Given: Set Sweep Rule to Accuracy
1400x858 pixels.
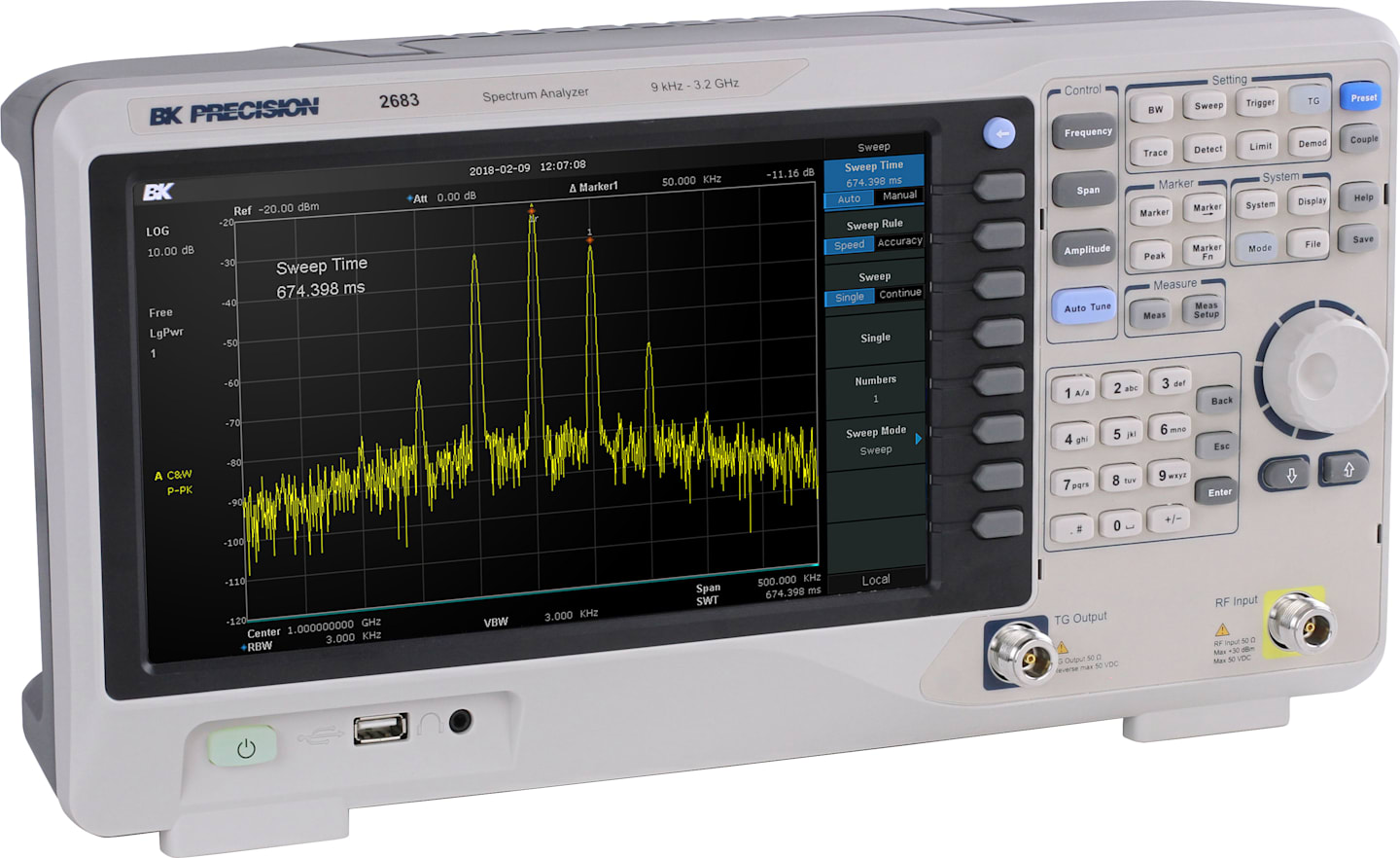Looking at the screenshot, I should [898, 242].
